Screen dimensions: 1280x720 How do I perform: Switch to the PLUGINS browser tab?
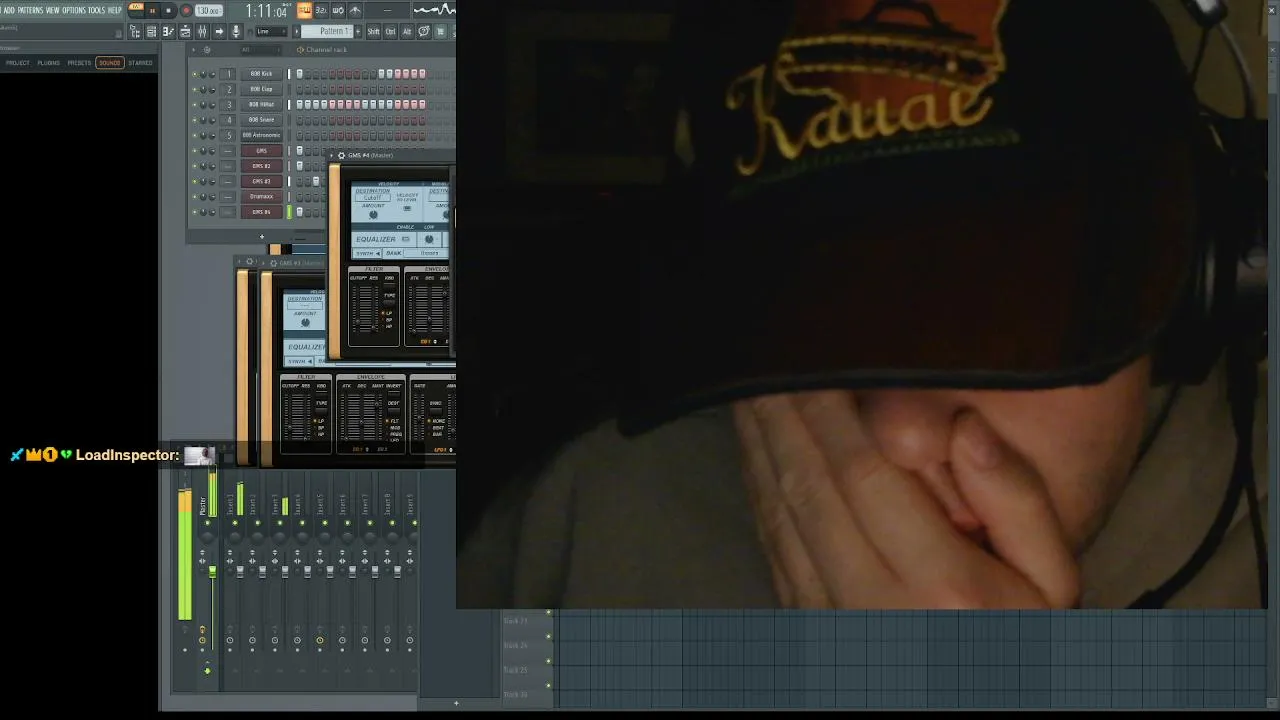point(48,63)
